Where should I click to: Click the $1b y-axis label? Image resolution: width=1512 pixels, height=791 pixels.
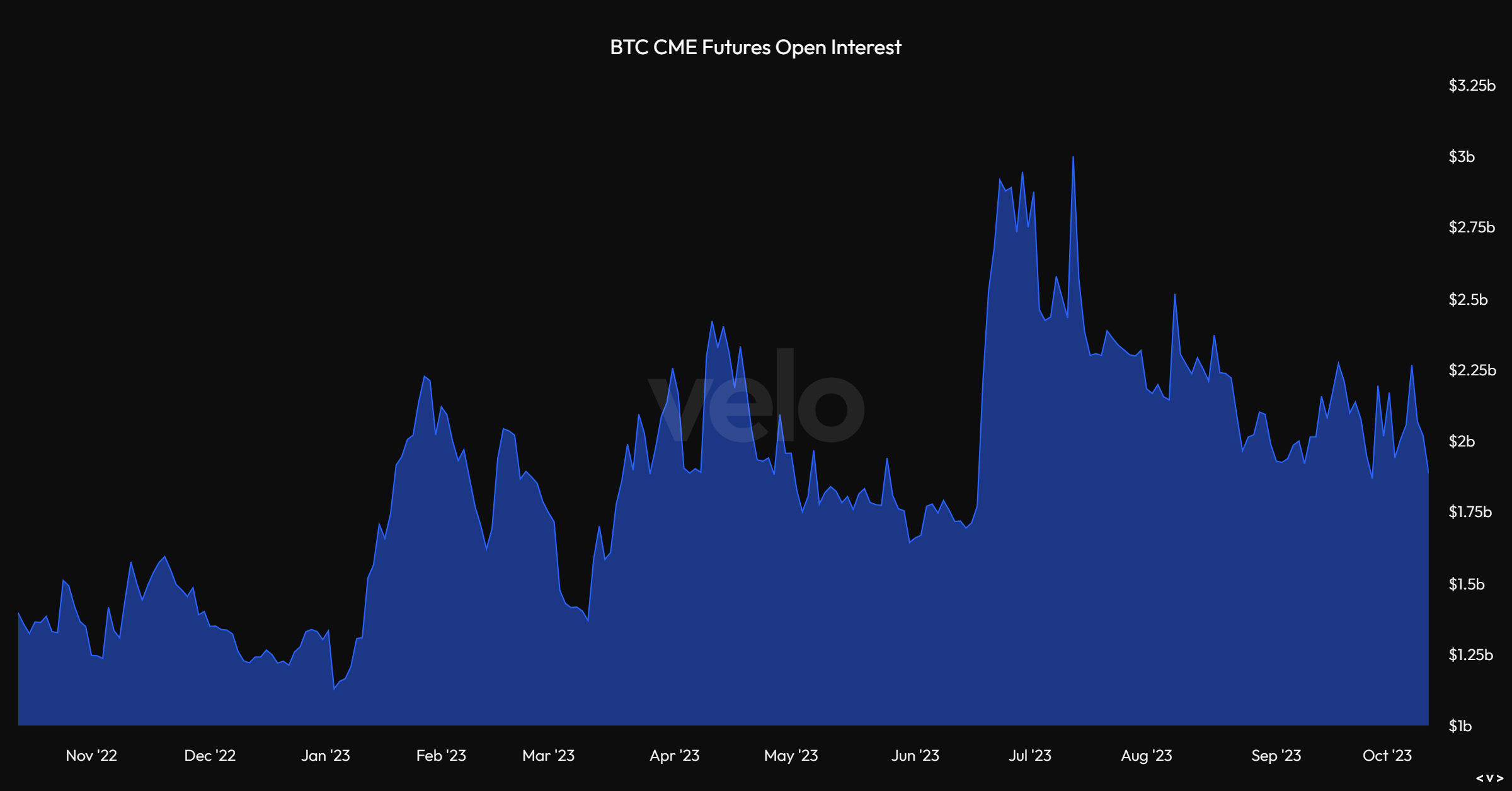[1460, 726]
